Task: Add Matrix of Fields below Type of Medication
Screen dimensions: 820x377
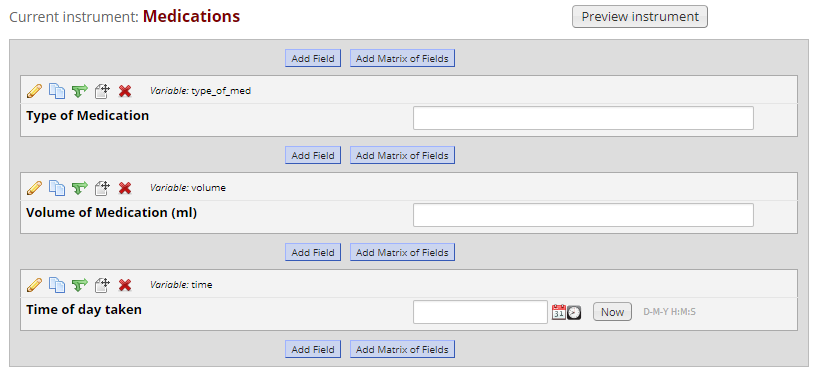Action: (x=402, y=155)
